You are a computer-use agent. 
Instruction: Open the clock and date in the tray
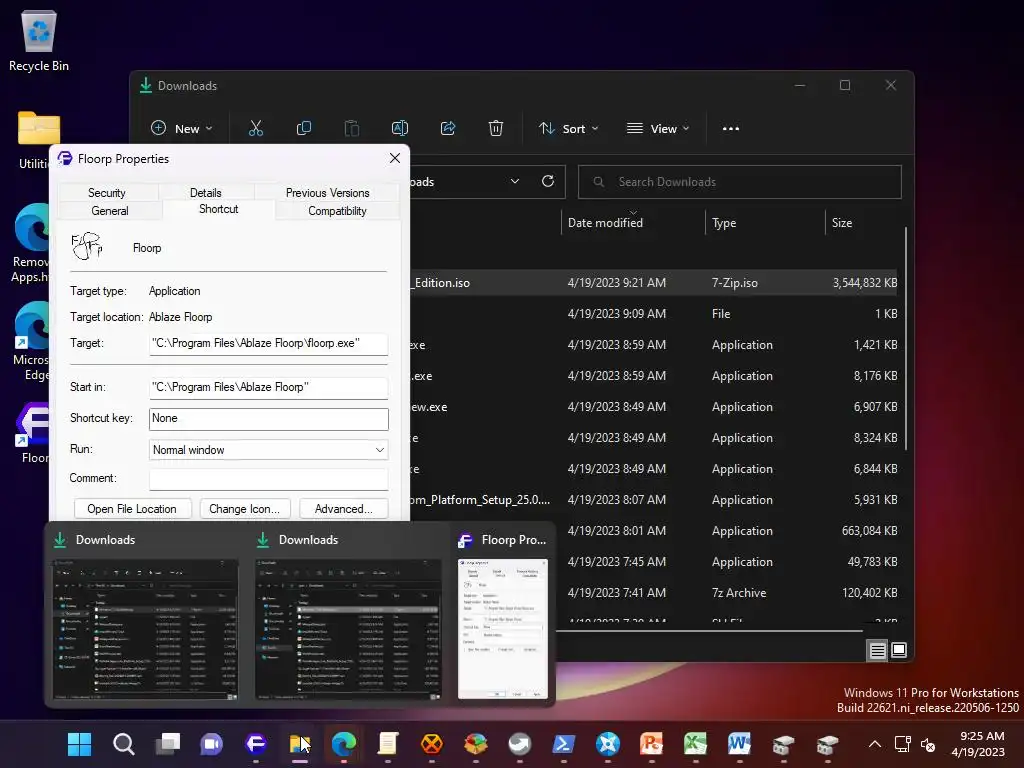click(x=978, y=744)
